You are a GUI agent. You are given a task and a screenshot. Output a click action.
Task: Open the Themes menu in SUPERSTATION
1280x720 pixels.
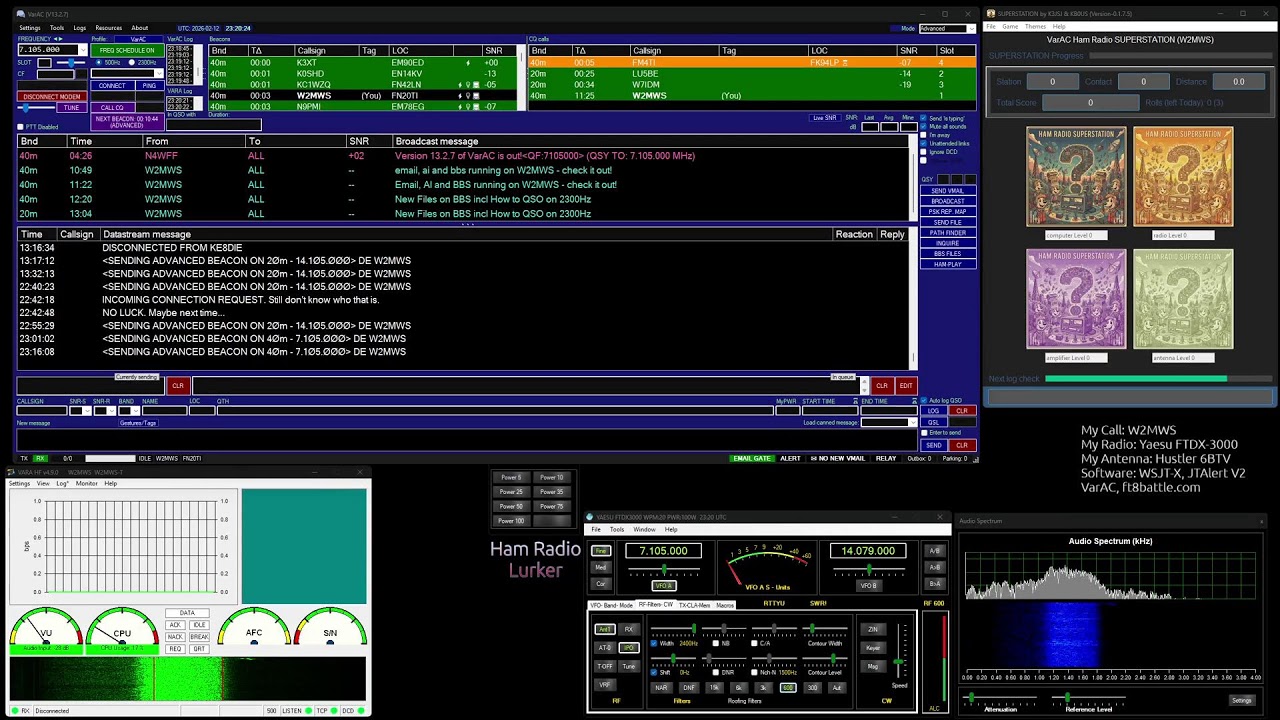(x=1035, y=27)
